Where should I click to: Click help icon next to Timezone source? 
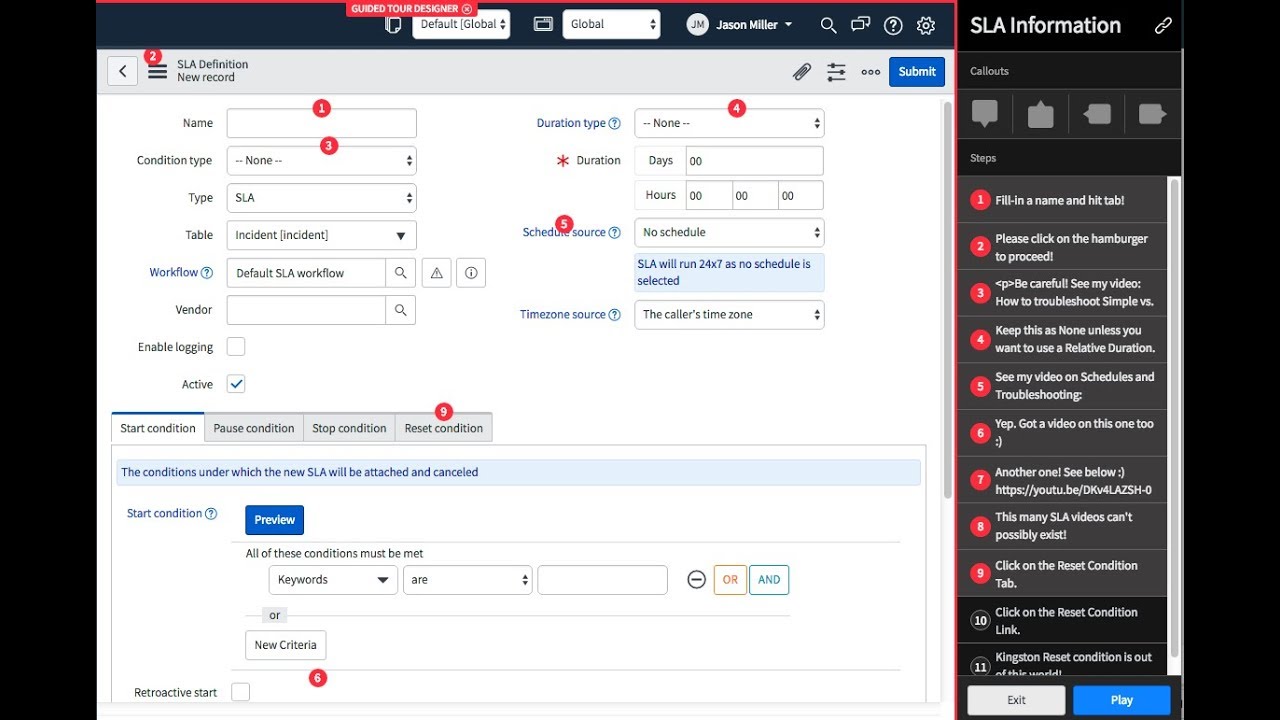(x=615, y=314)
